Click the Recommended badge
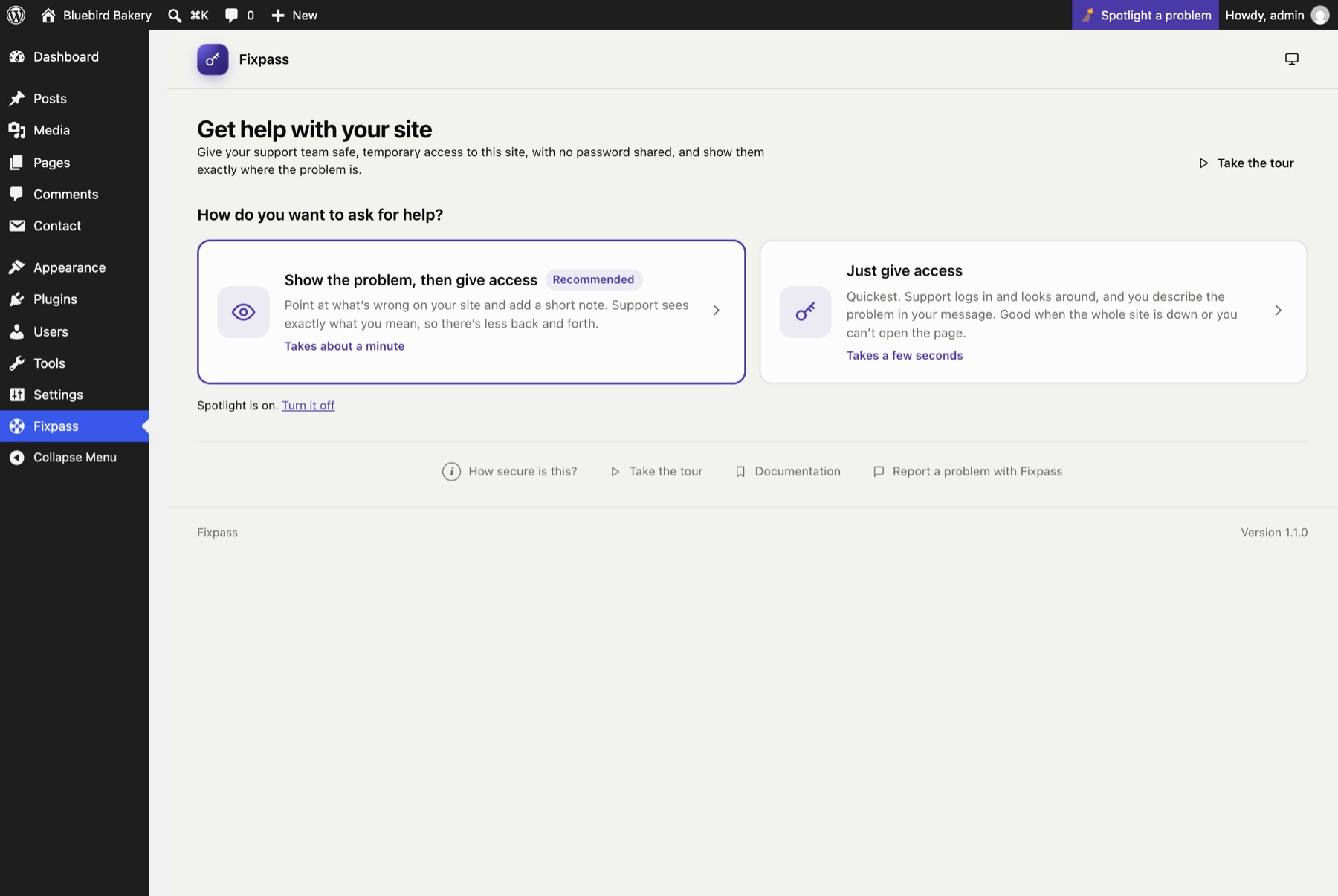 point(593,279)
